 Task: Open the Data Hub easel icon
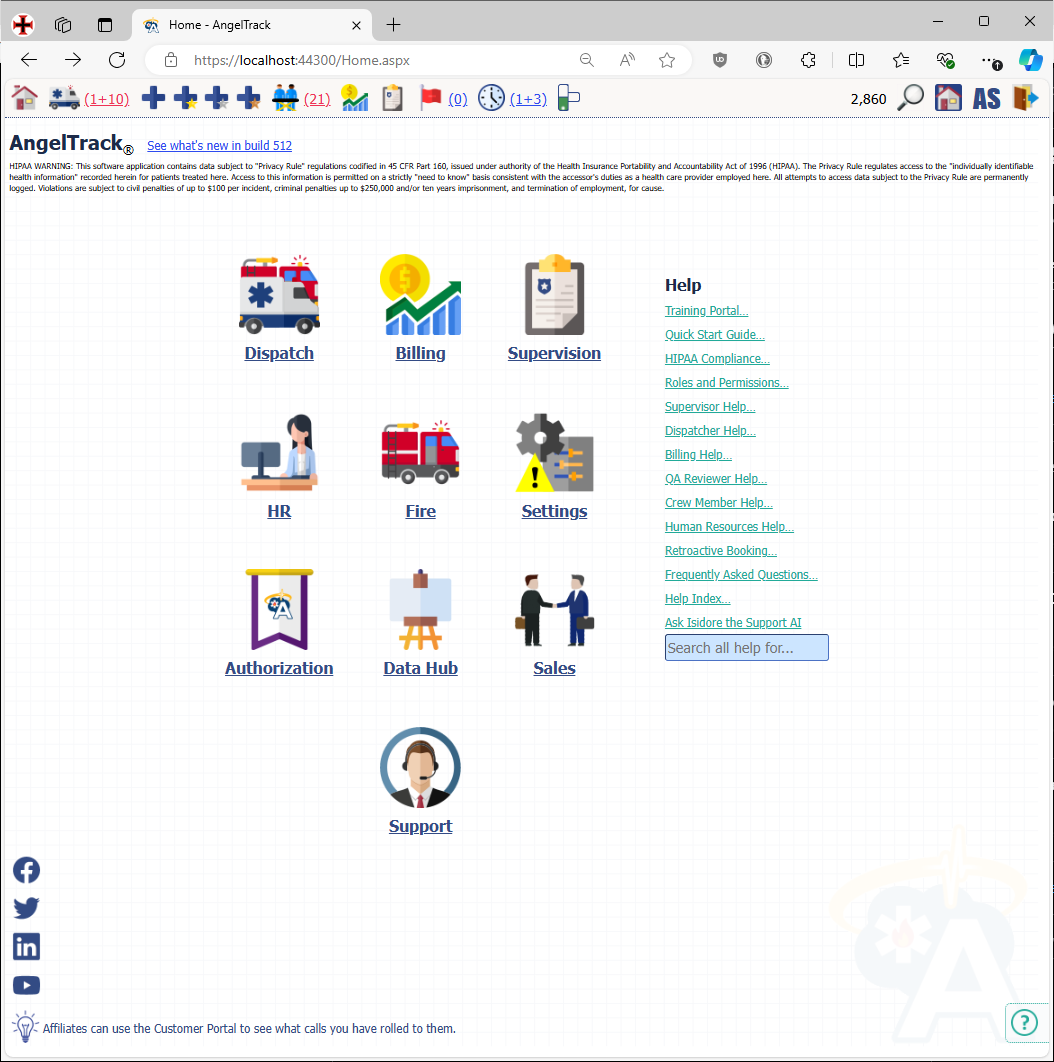coord(420,609)
